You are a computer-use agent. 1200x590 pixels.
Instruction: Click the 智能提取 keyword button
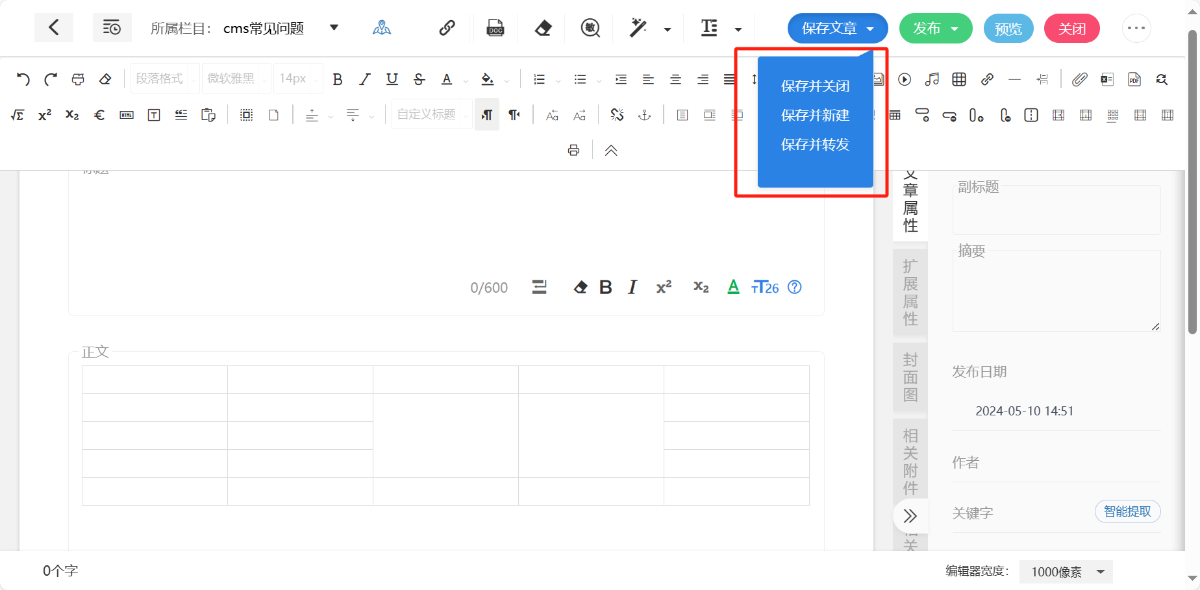(1127, 512)
